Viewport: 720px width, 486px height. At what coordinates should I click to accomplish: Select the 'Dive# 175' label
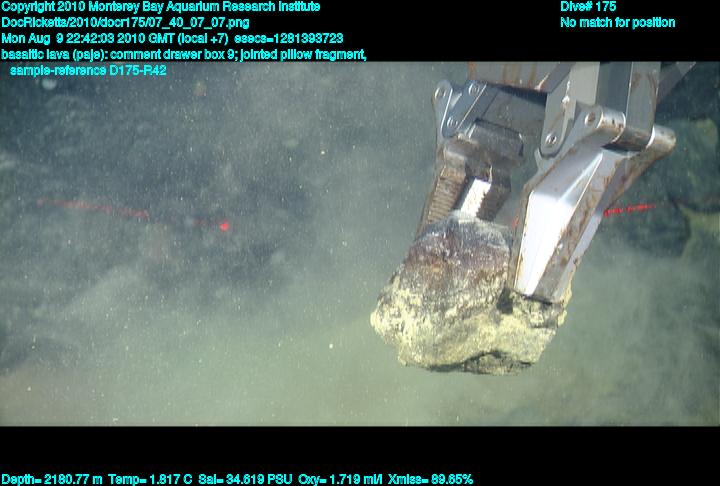(588, 6)
